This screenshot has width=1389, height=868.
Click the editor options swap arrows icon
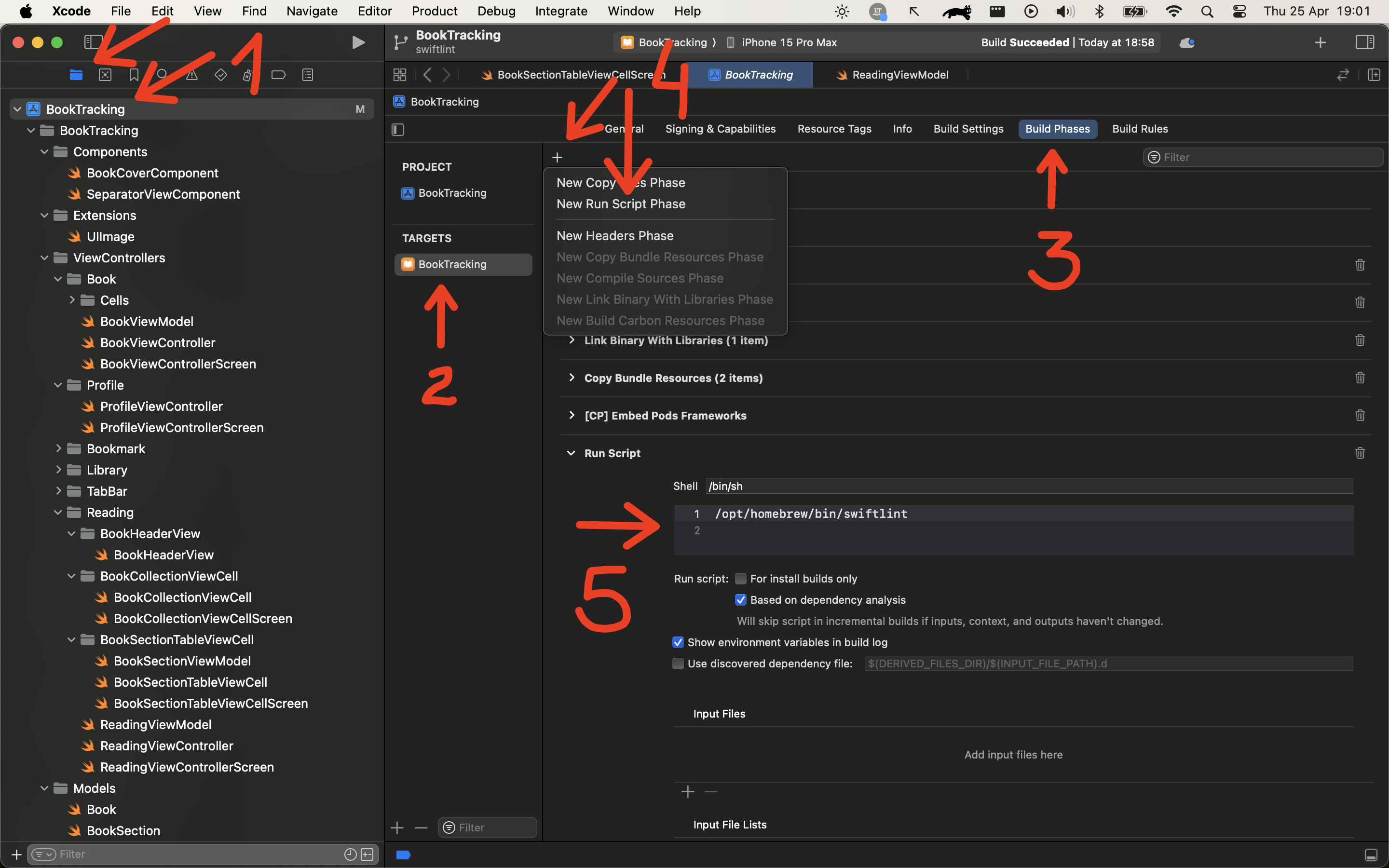pos(1343,75)
